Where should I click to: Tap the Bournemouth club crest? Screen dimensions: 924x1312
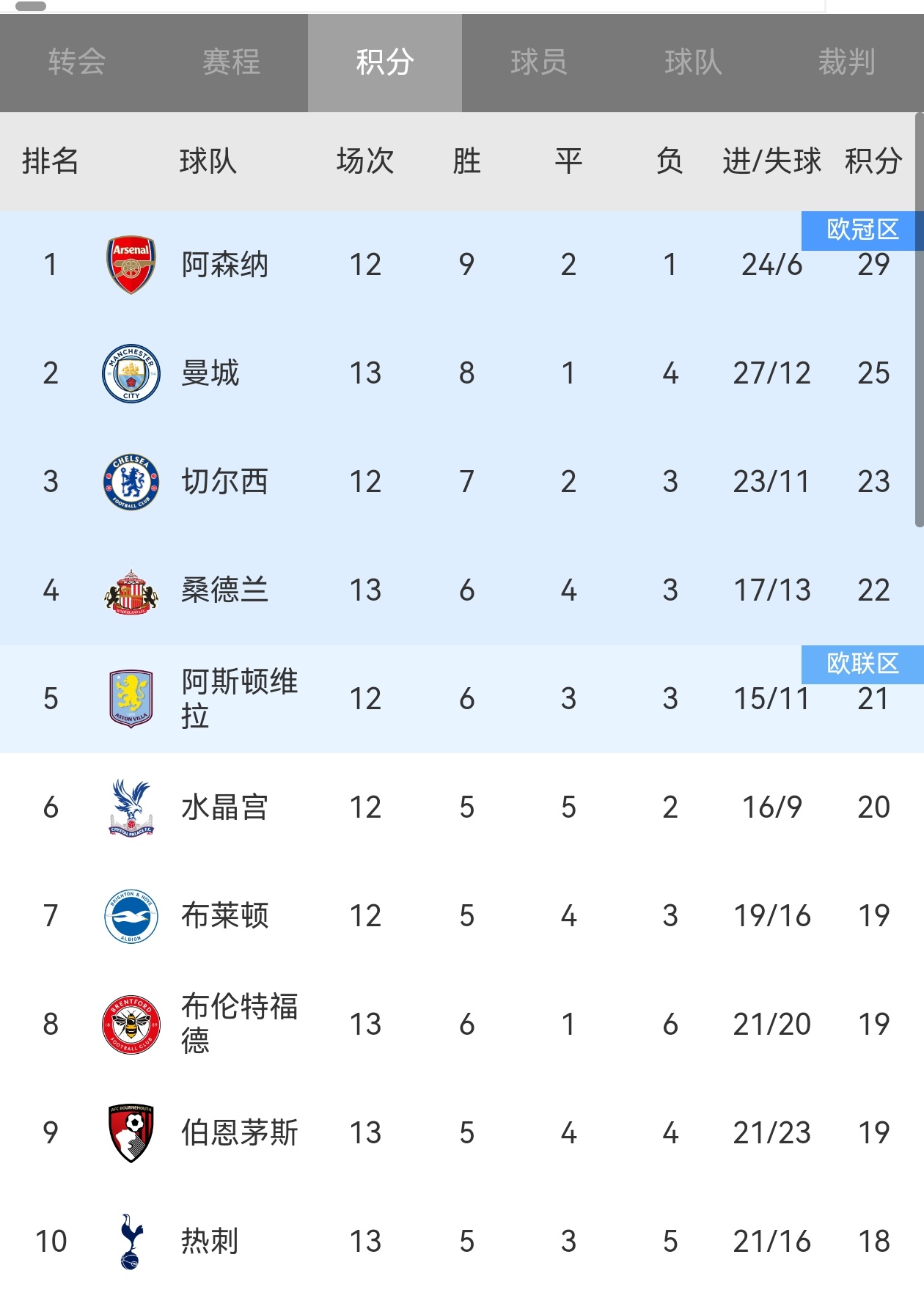pos(131,1133)
